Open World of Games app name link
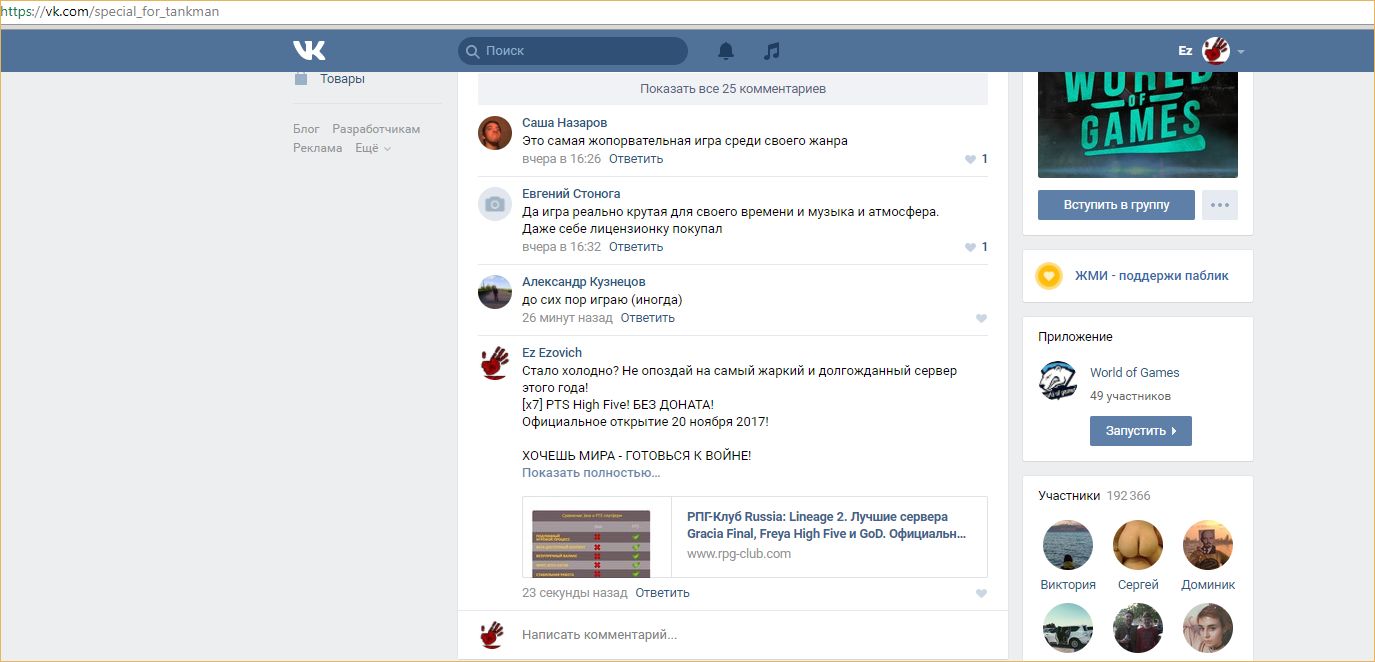 pyautogui.click(x=1135, y=373)
